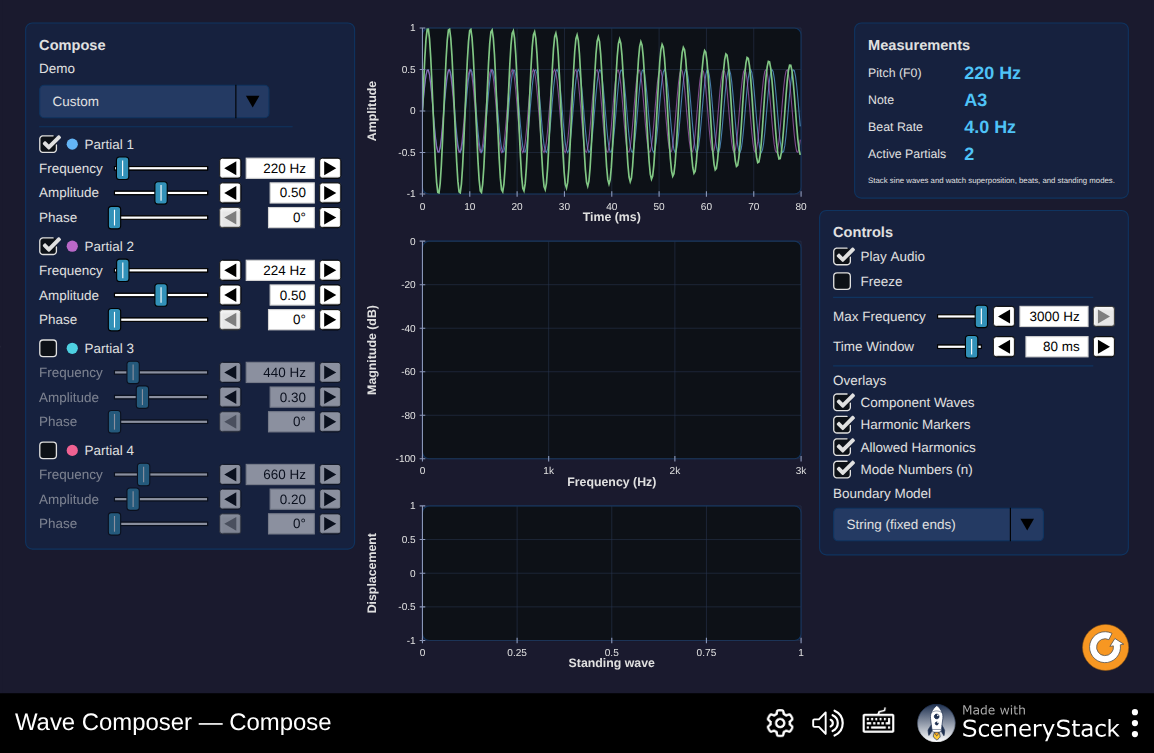Click Partial 2 frequency value 224 Hz
The height and width of the screenshot is (753, 1154).
280,271
